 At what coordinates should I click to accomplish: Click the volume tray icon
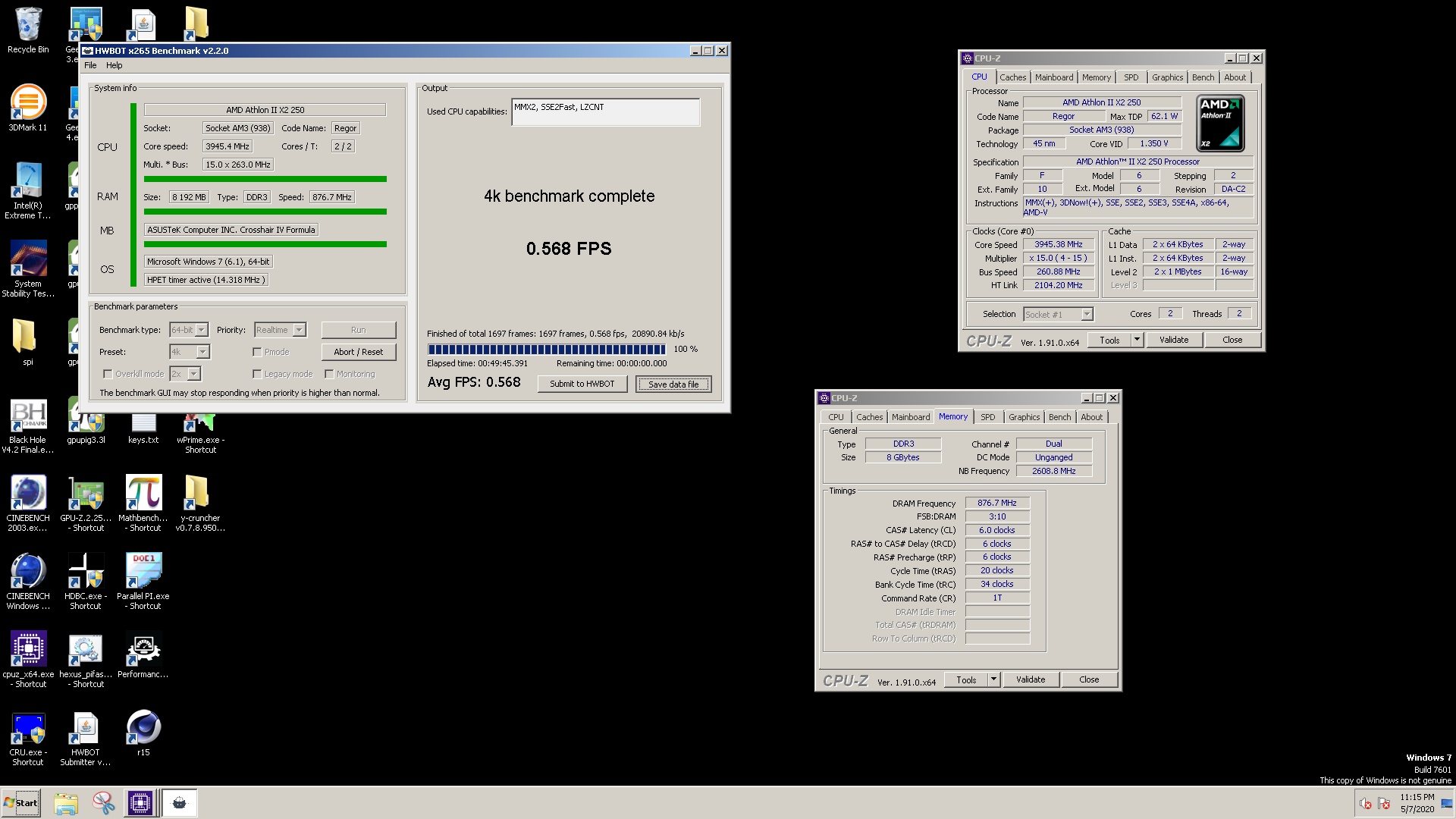1366,804
